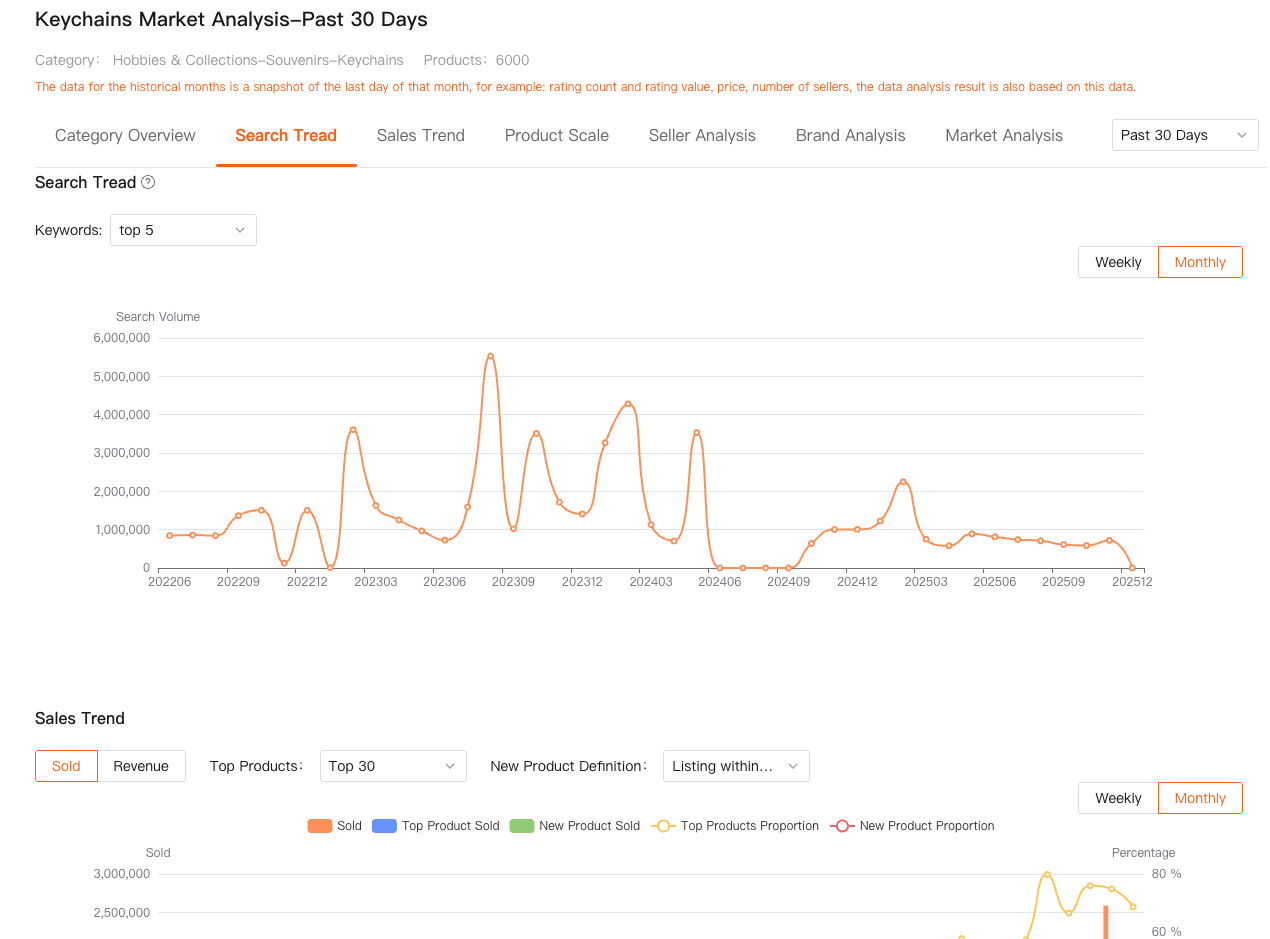Open the Keywords top 5 dropdown
Screen dimensions: 1270x939
(183, 230)
